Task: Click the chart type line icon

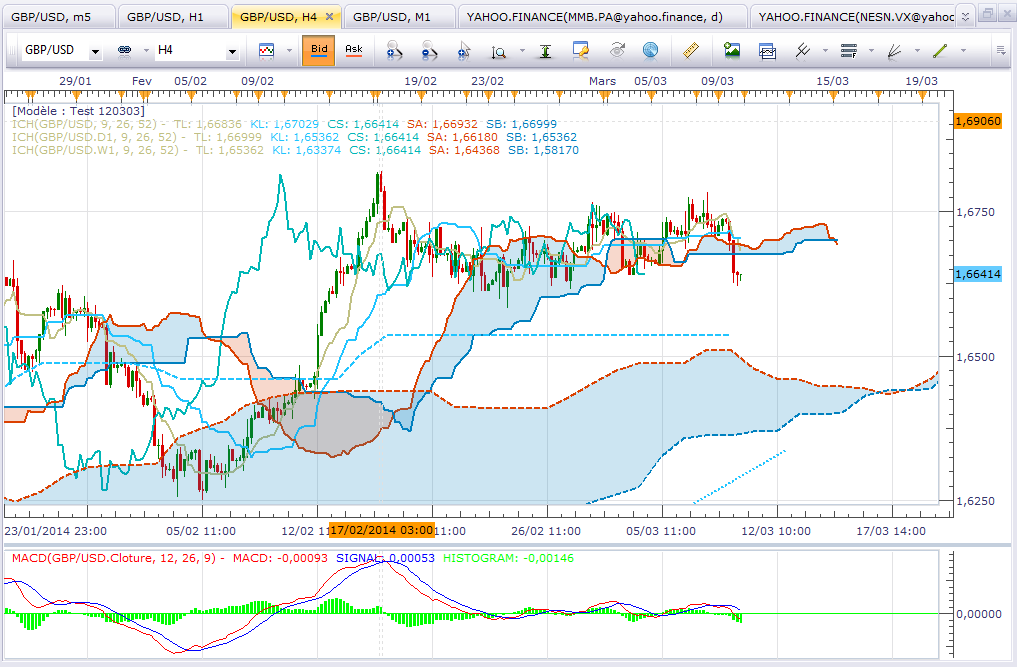Action: pyautogui.click(x=267, y=51)
